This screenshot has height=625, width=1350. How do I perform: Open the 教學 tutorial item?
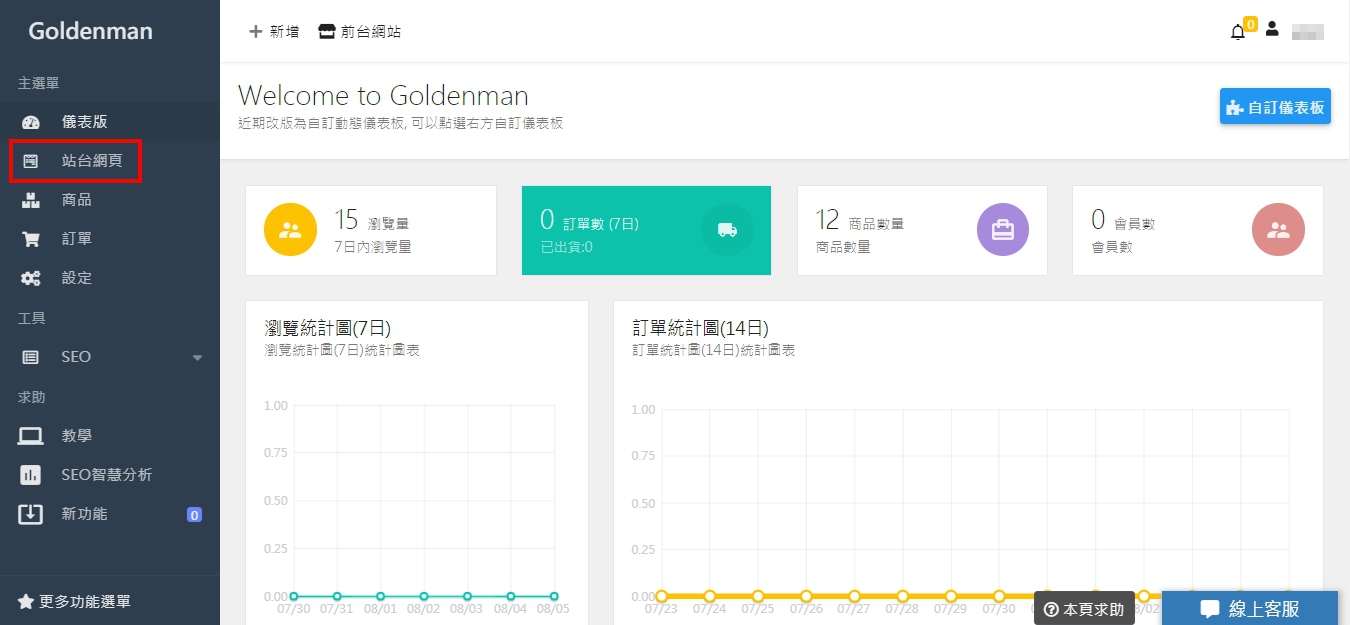(x=110, y=436)
